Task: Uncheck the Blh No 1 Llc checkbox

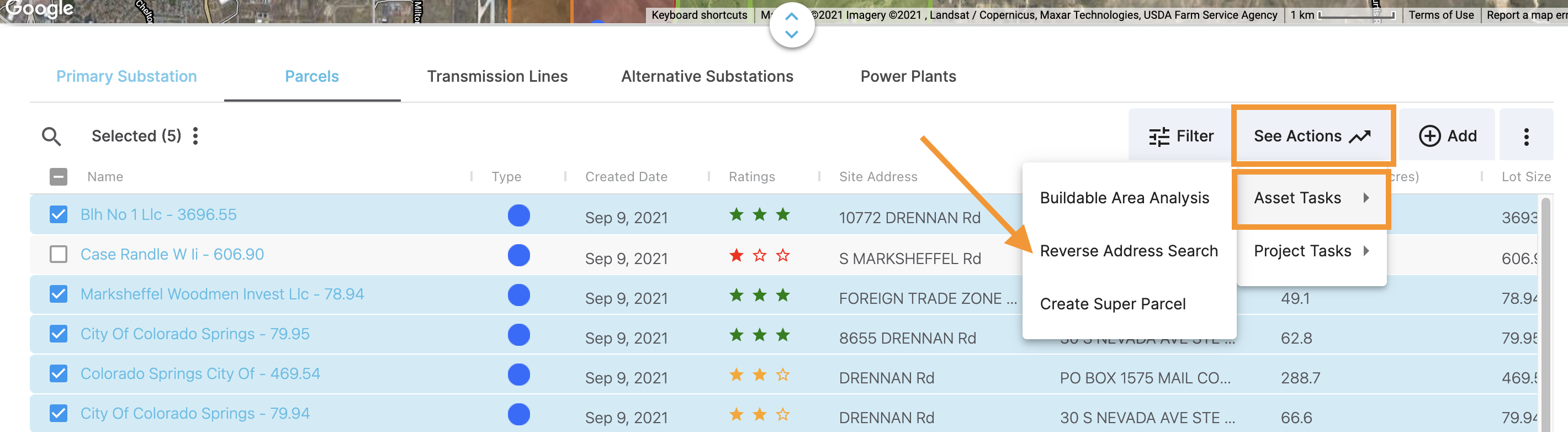Action: [59, 214]
